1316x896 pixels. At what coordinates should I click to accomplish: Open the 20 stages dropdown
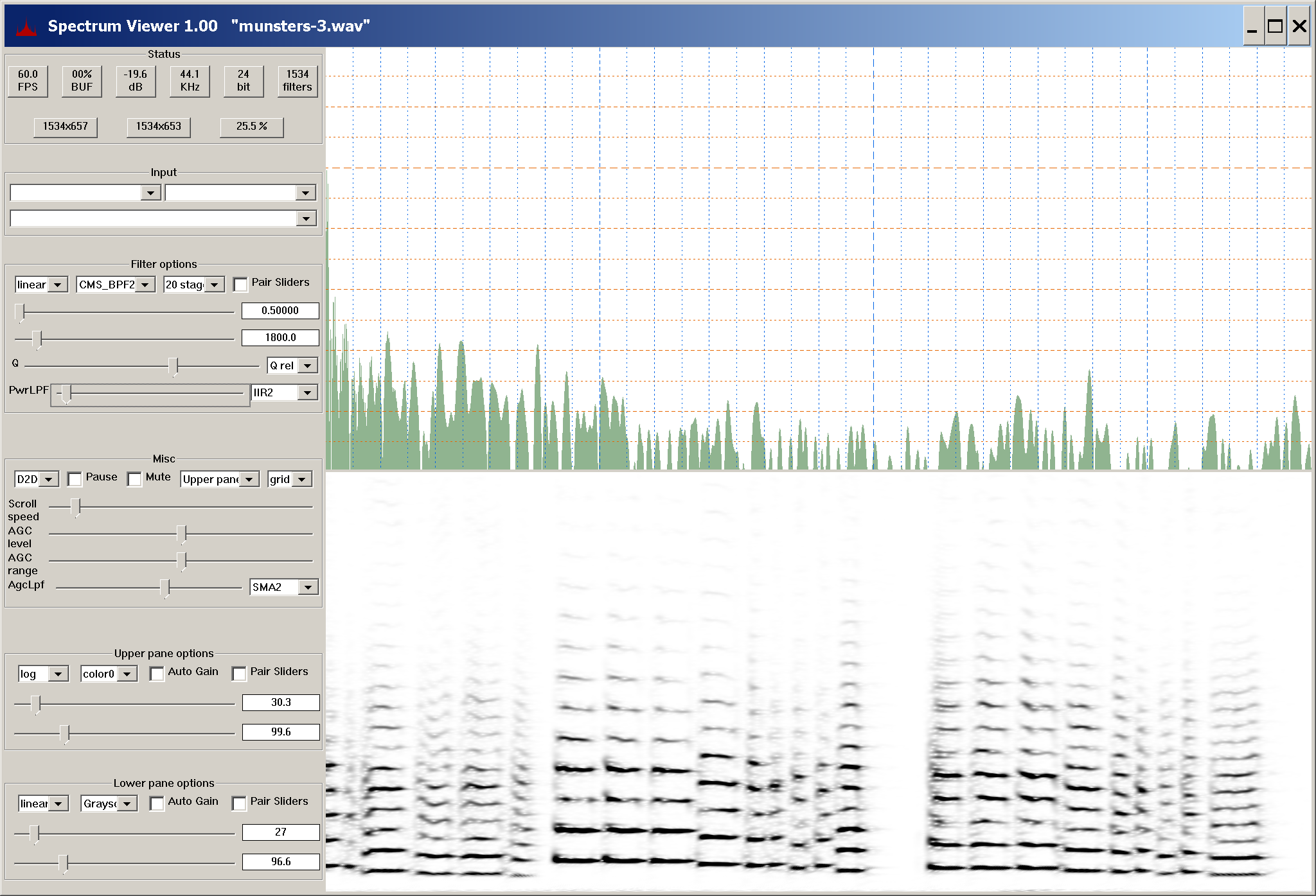click(193, 285)
